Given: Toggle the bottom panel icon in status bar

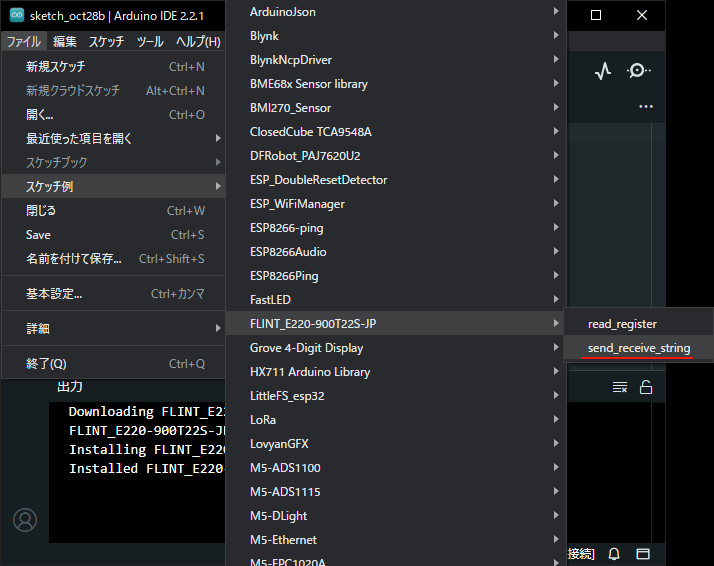Looking at the screenshot, I should pyautogui.click(x=643, y=554).
